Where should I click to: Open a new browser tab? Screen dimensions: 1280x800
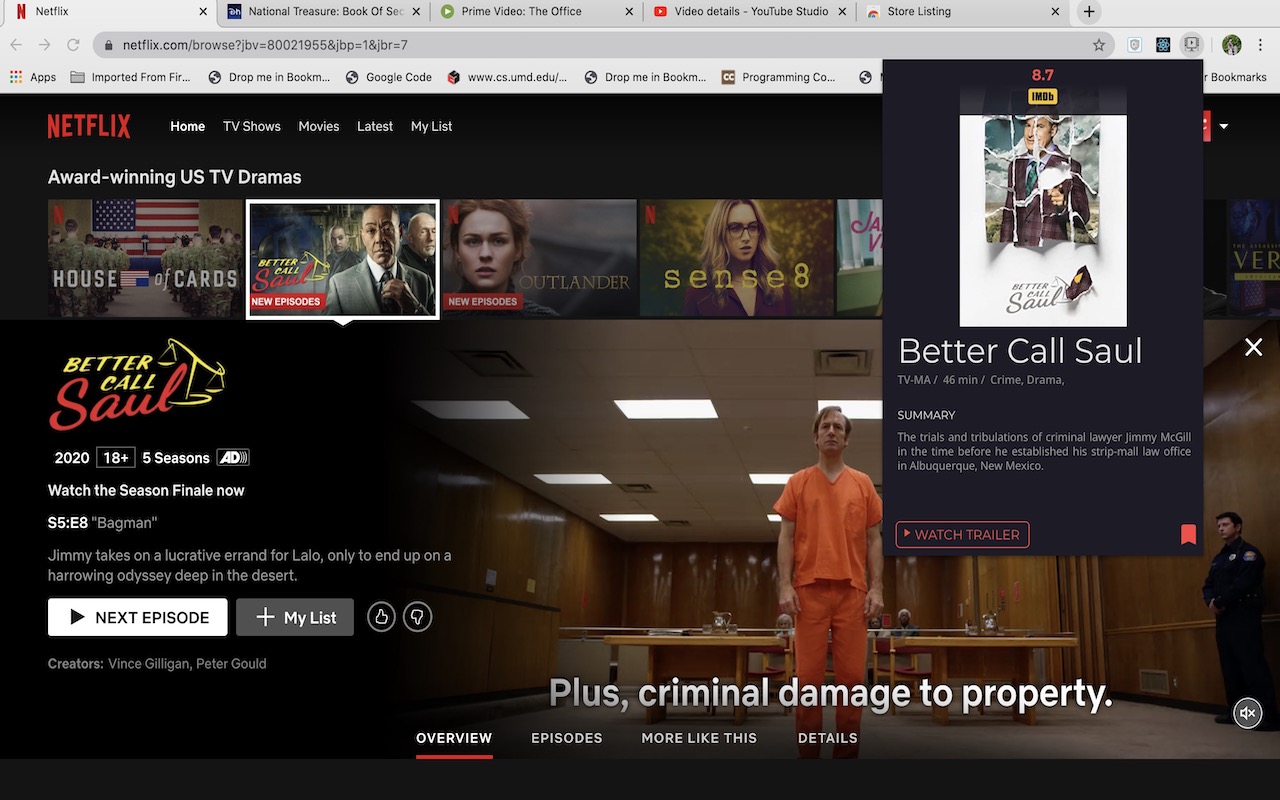click(1089, 12)
